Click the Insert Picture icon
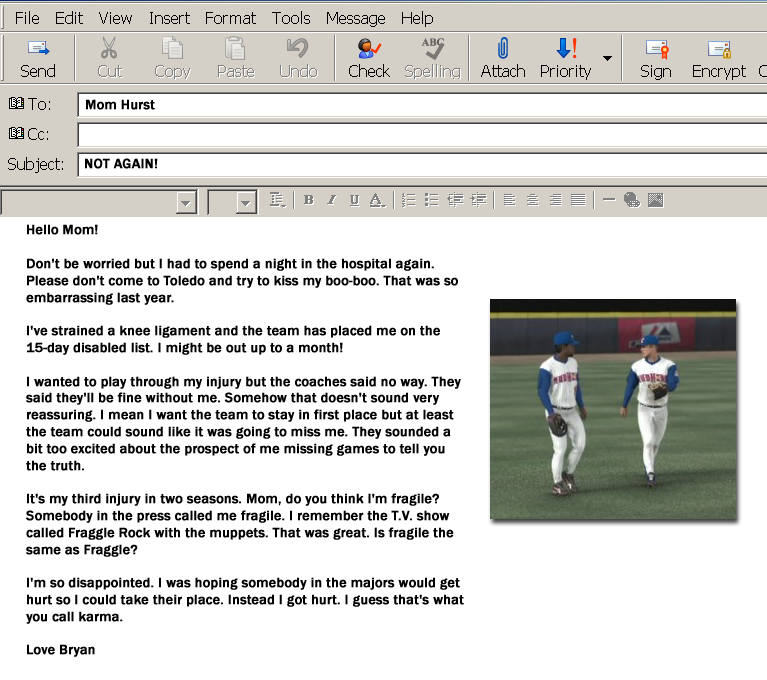Image resolution: width=767 pixels, height=680 pixels. [655, 200]
